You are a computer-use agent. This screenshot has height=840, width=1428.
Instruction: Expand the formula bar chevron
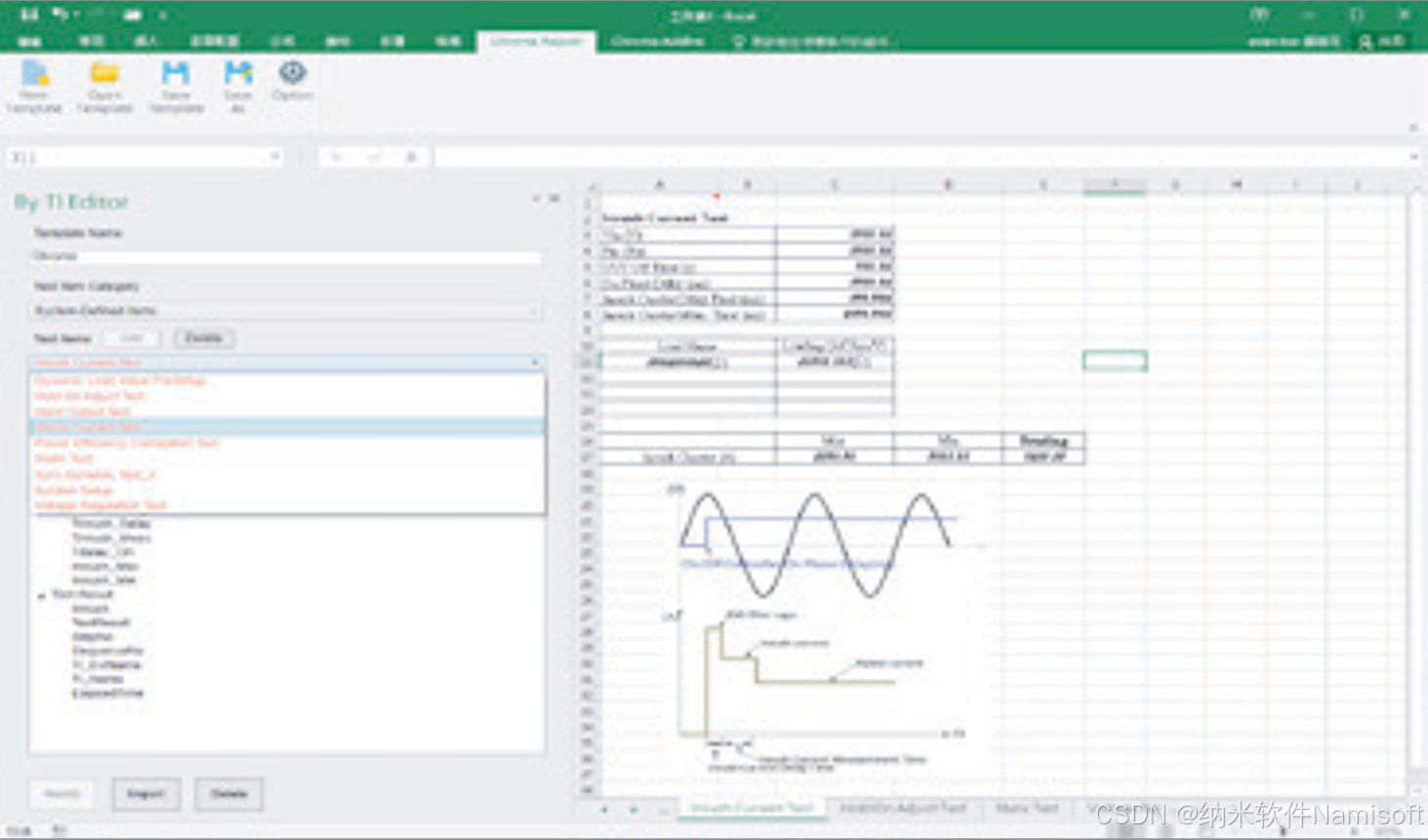1414,156
